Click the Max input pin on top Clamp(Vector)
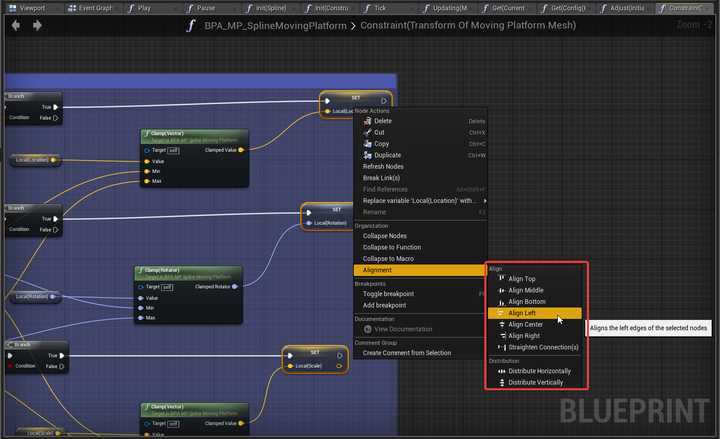The height and width of the screenshot is (439, 720). (x=147, y=181)
